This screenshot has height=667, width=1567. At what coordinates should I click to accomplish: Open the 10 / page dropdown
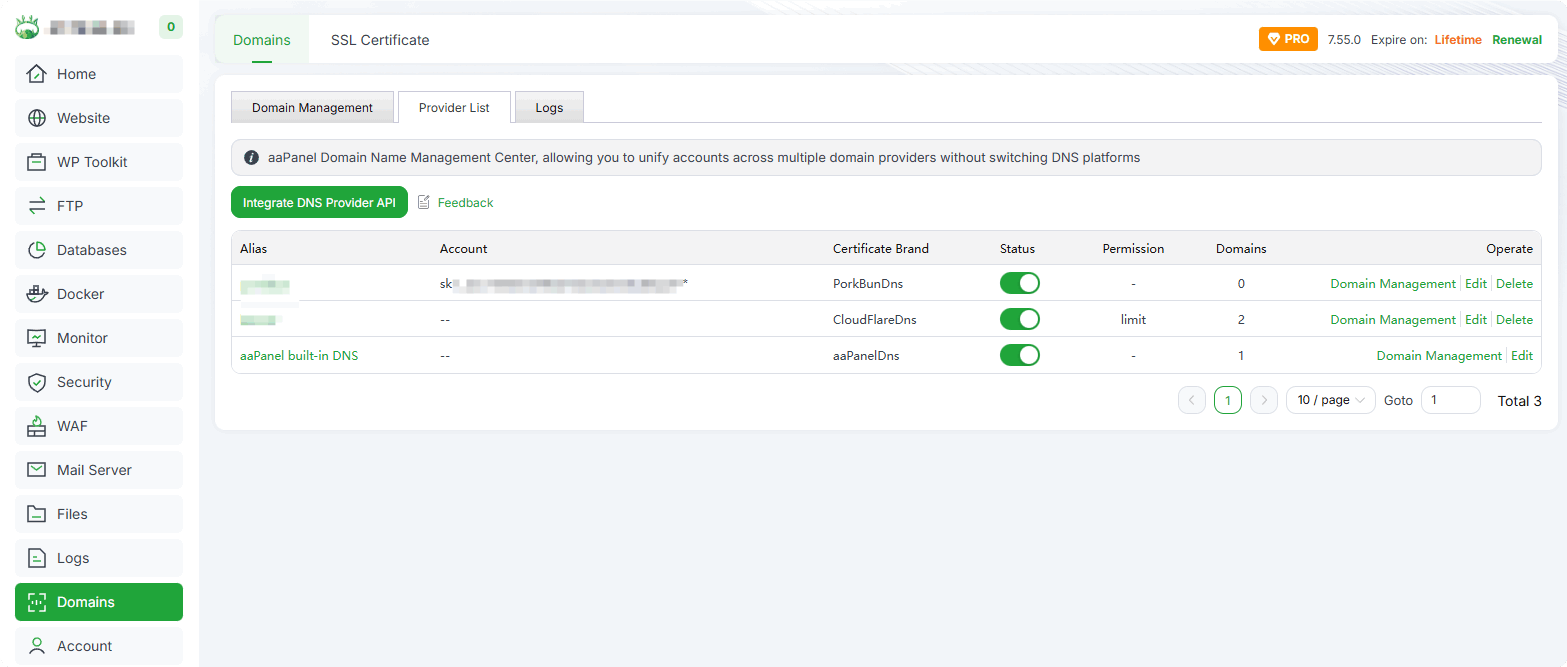tap(1330, 400)
